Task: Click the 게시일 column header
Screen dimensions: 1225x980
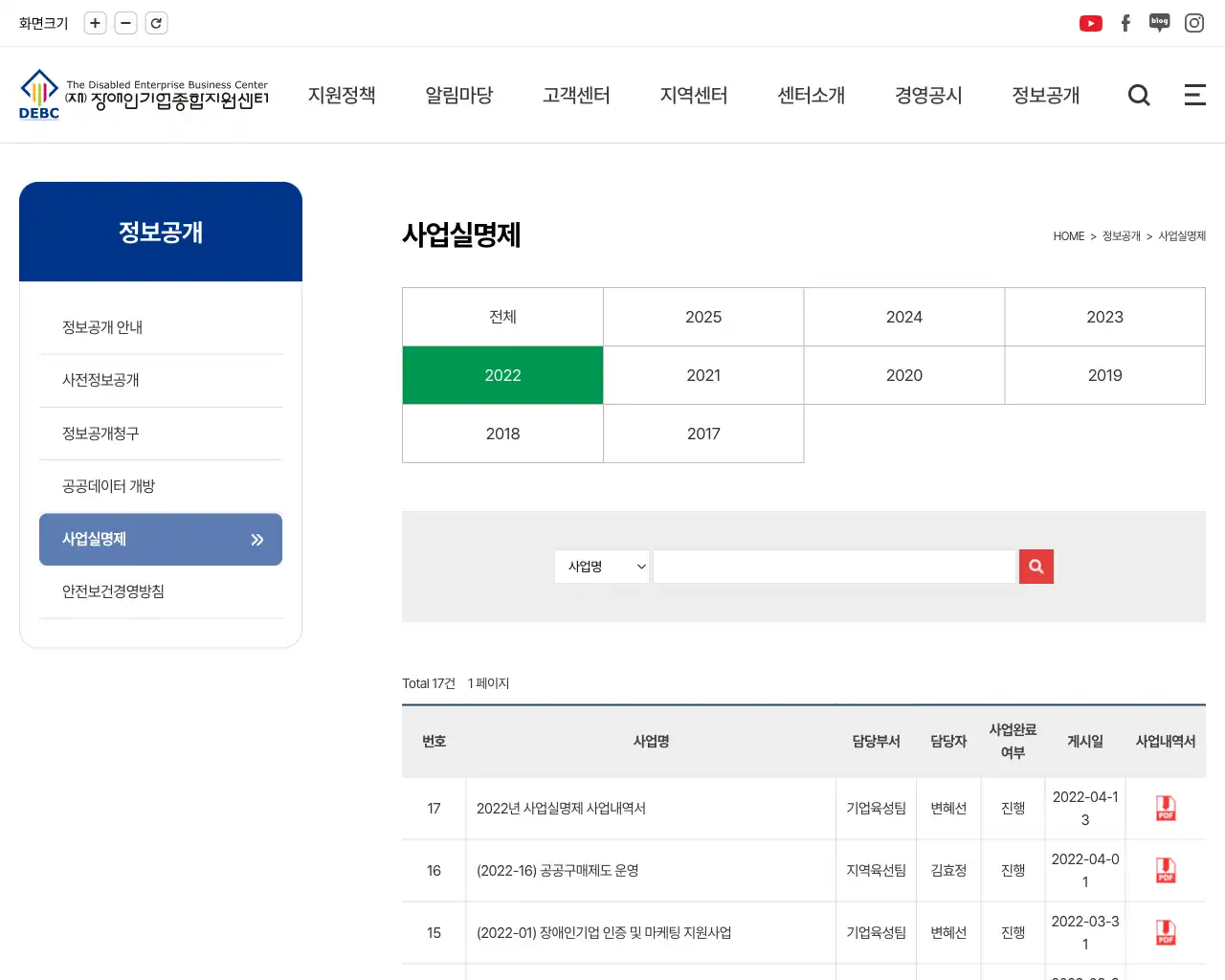Action: coord(1085,742)
